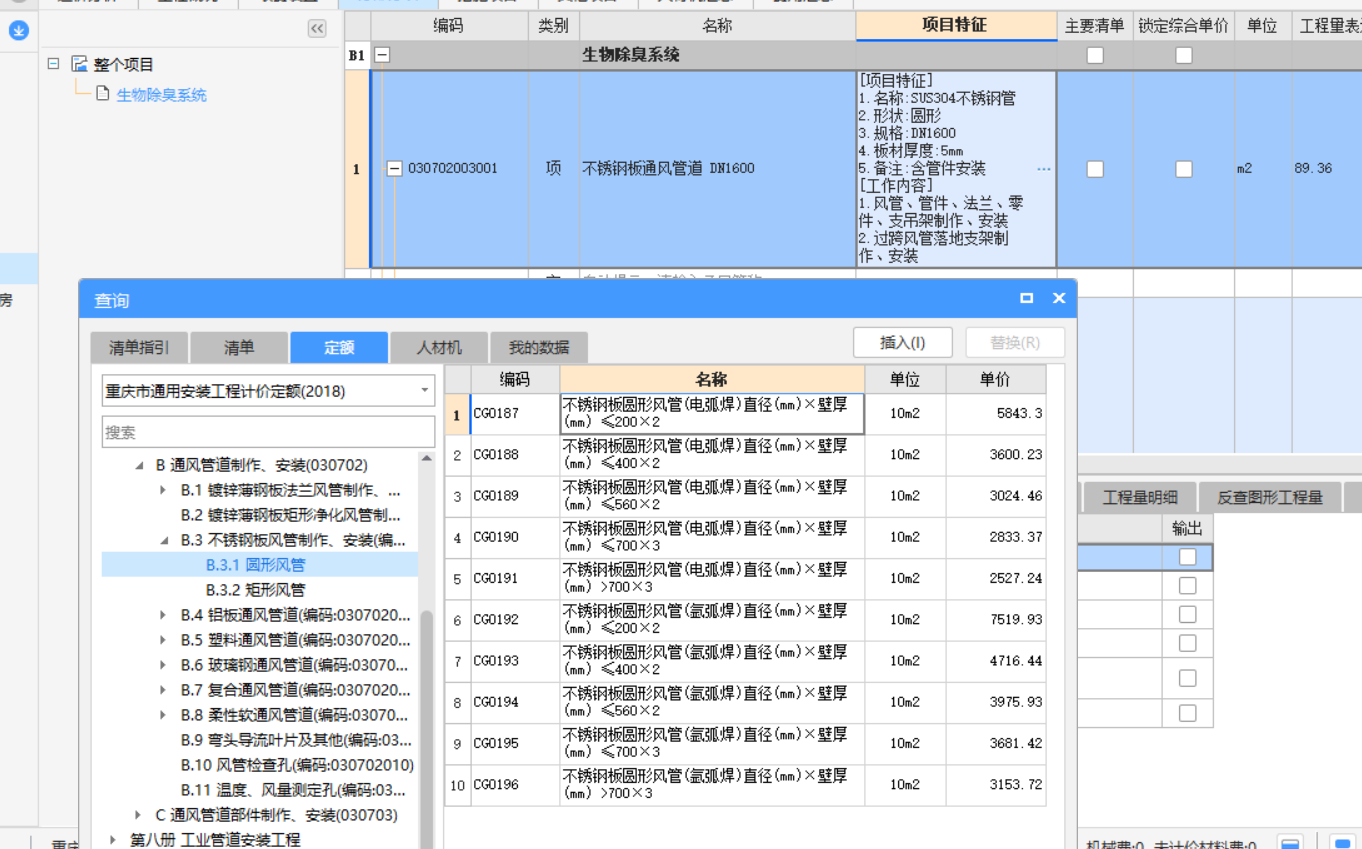Collapse the B1 生物除臭系统 section row
This screenshot has width=1362, height=849.
click(382, 55)
